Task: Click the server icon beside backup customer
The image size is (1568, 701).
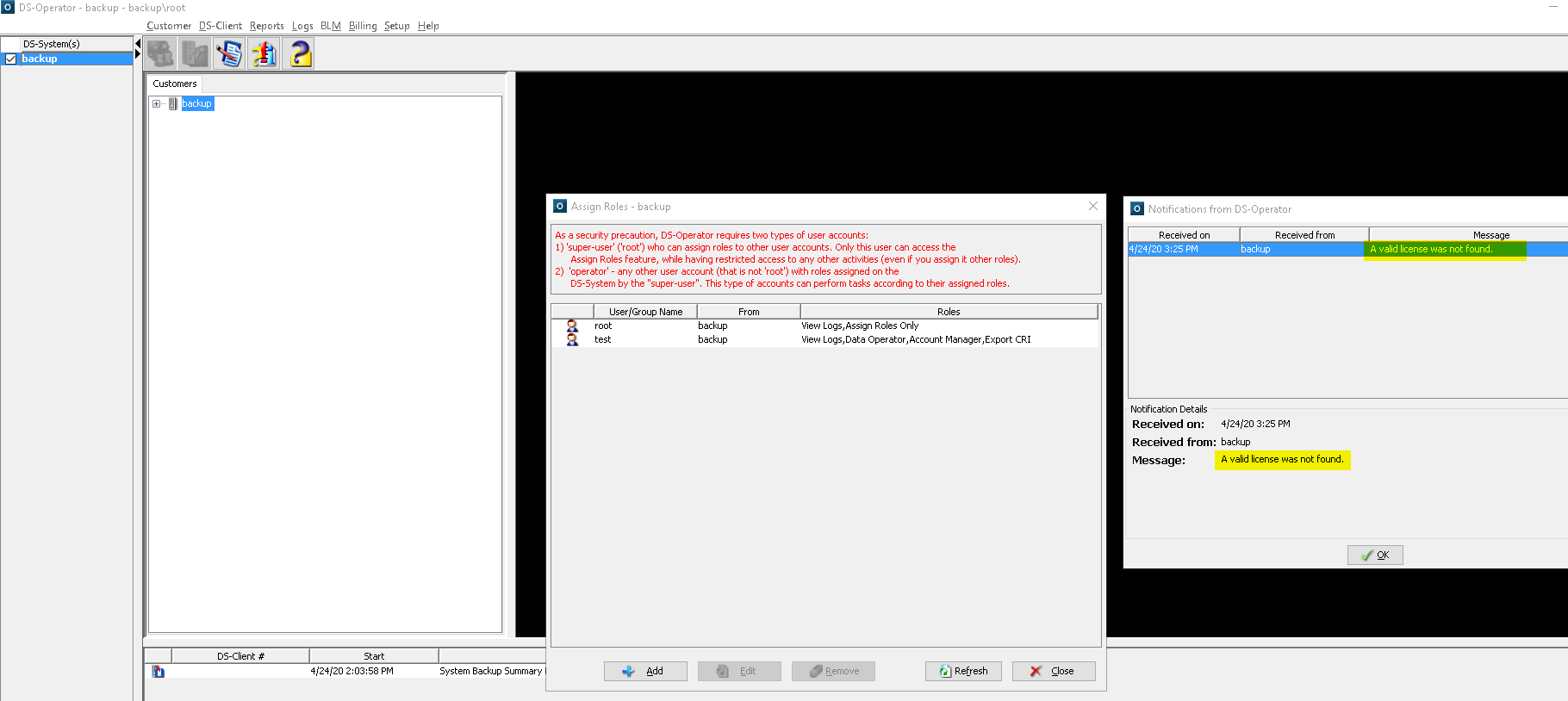Action: pyautogui.click(x=173, y=103)
